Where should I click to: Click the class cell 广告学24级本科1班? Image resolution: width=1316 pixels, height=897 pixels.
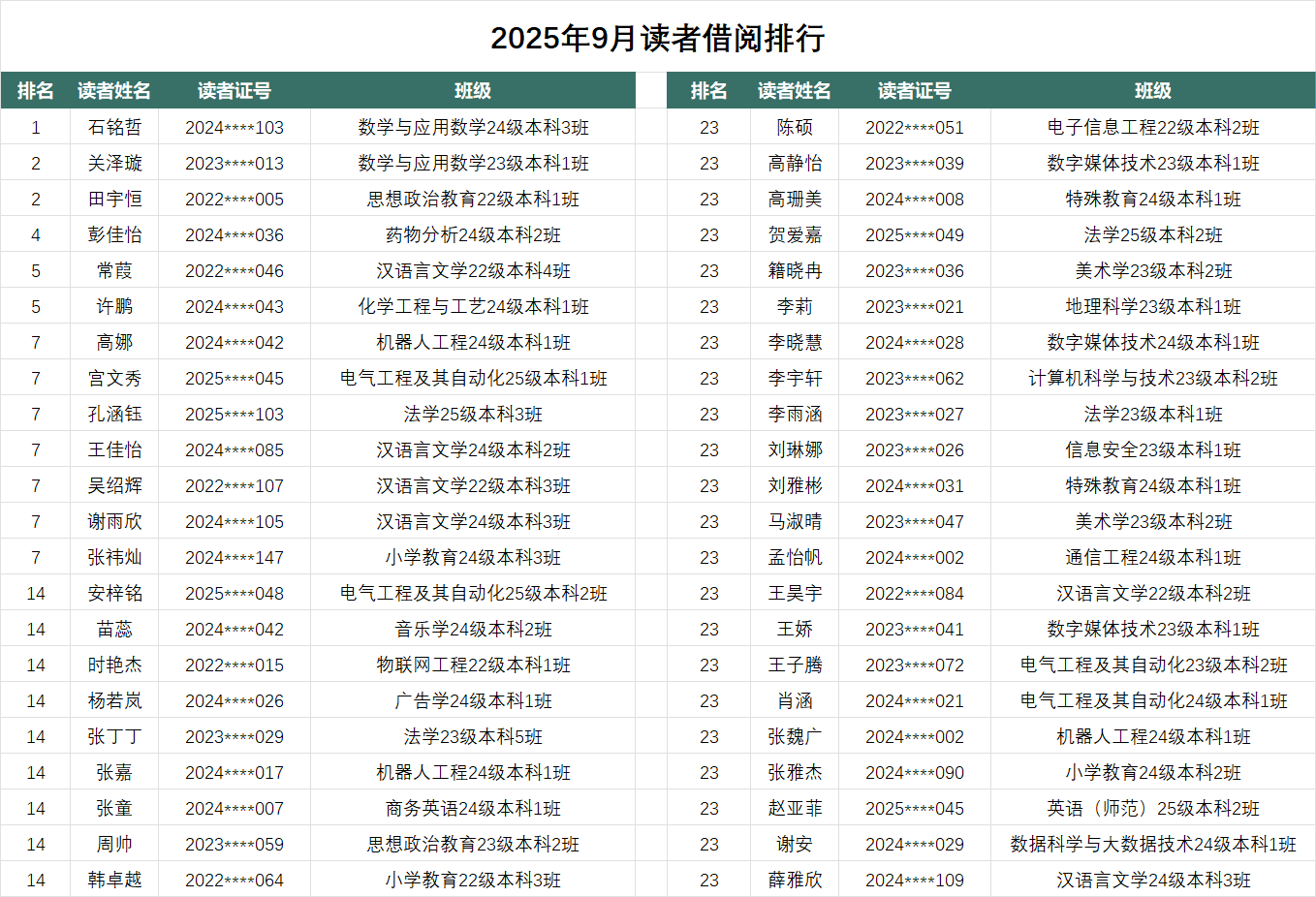[473, 701]
